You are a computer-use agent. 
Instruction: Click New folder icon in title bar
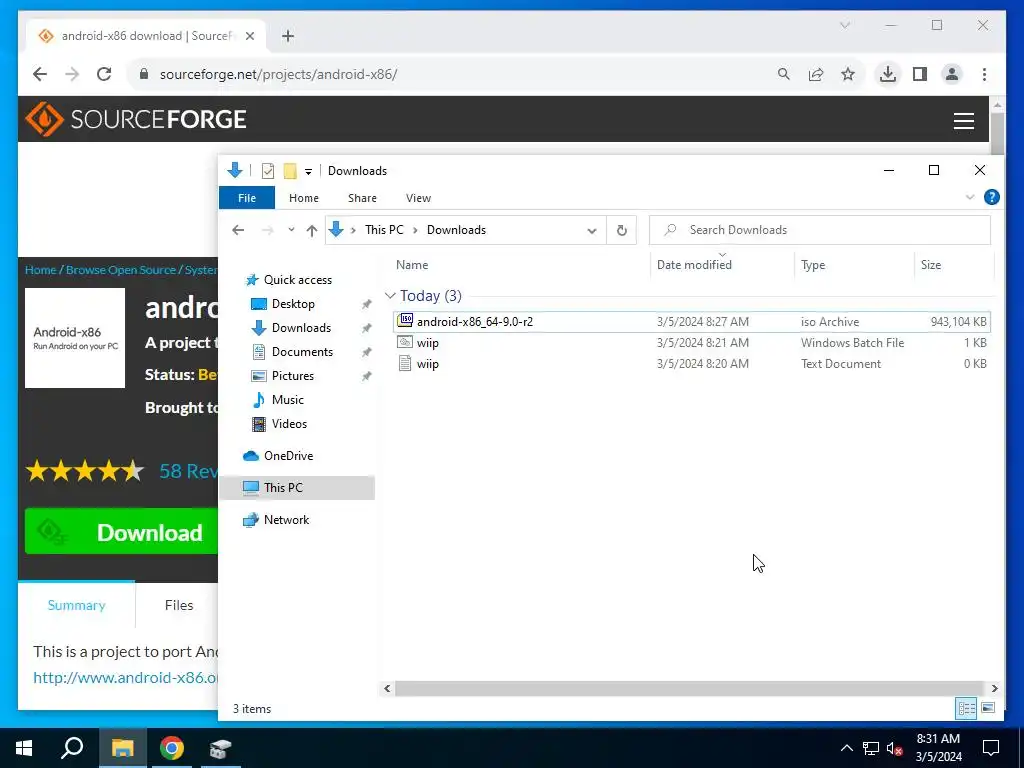(x=290, y=171)
